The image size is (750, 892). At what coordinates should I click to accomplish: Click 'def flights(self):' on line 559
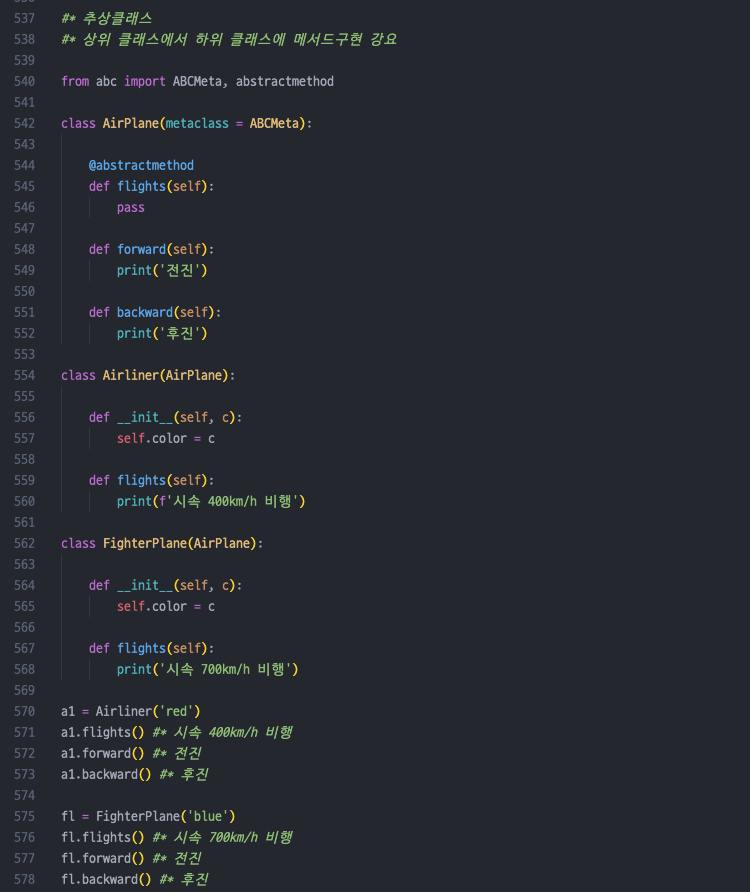point(151,481)
